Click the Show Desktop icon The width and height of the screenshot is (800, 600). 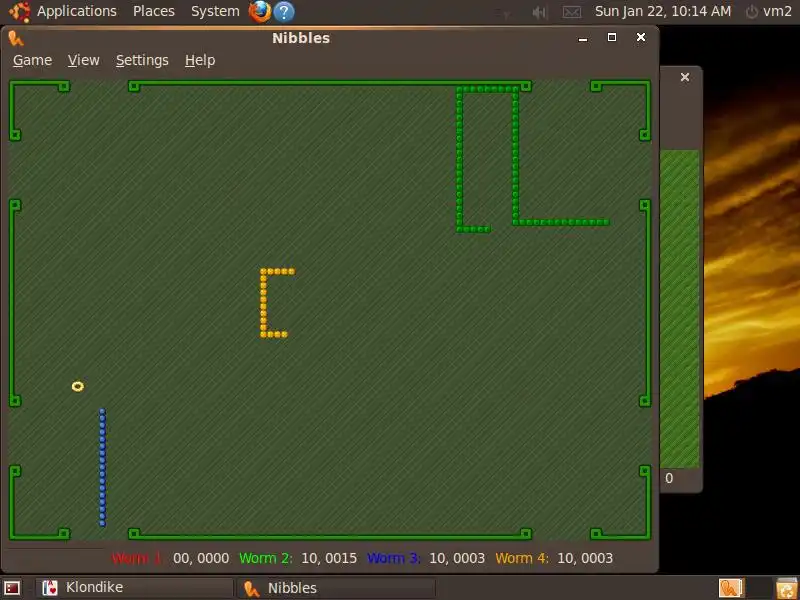point(12,588)
